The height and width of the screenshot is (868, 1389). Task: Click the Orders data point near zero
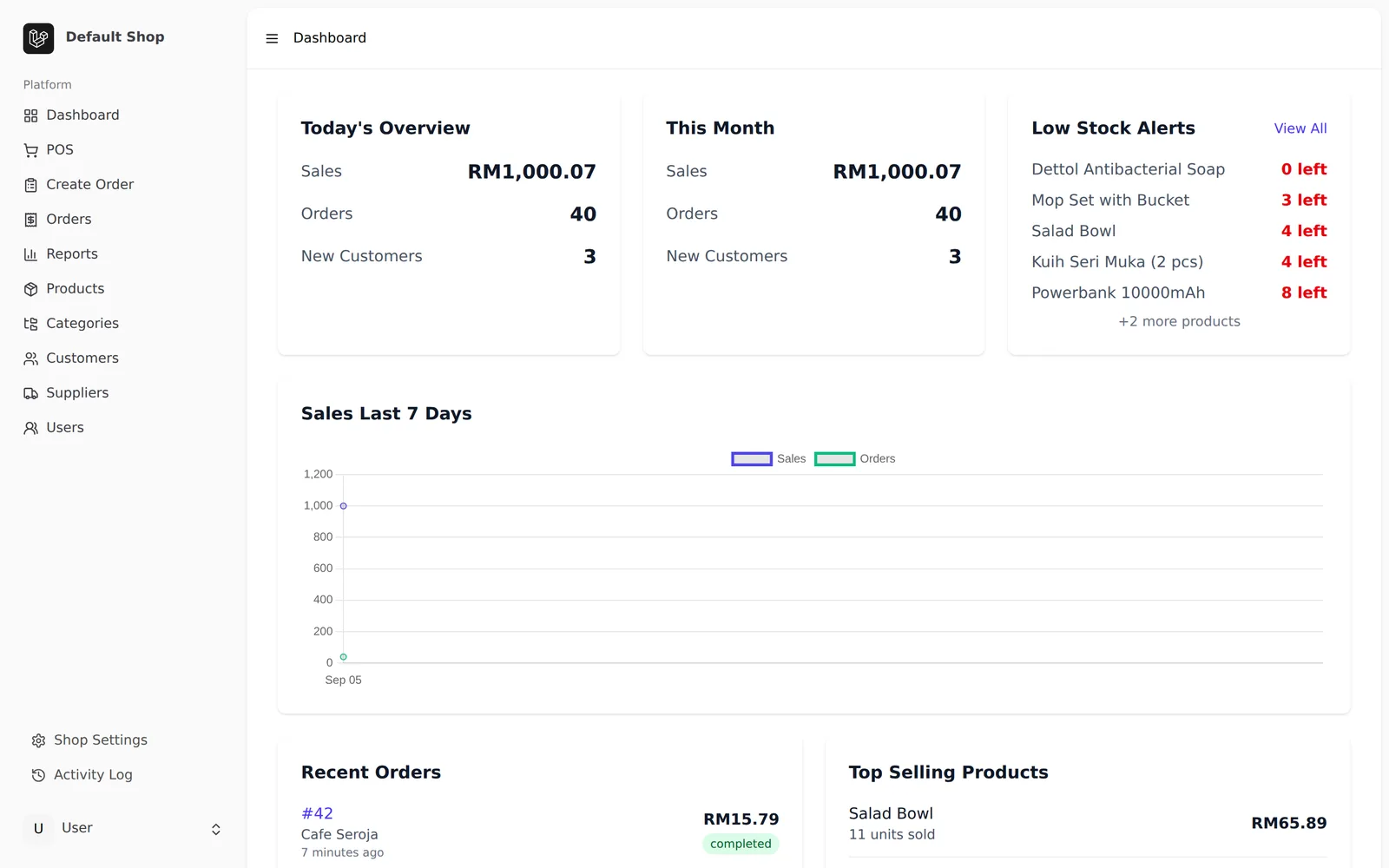coord(344,657)
